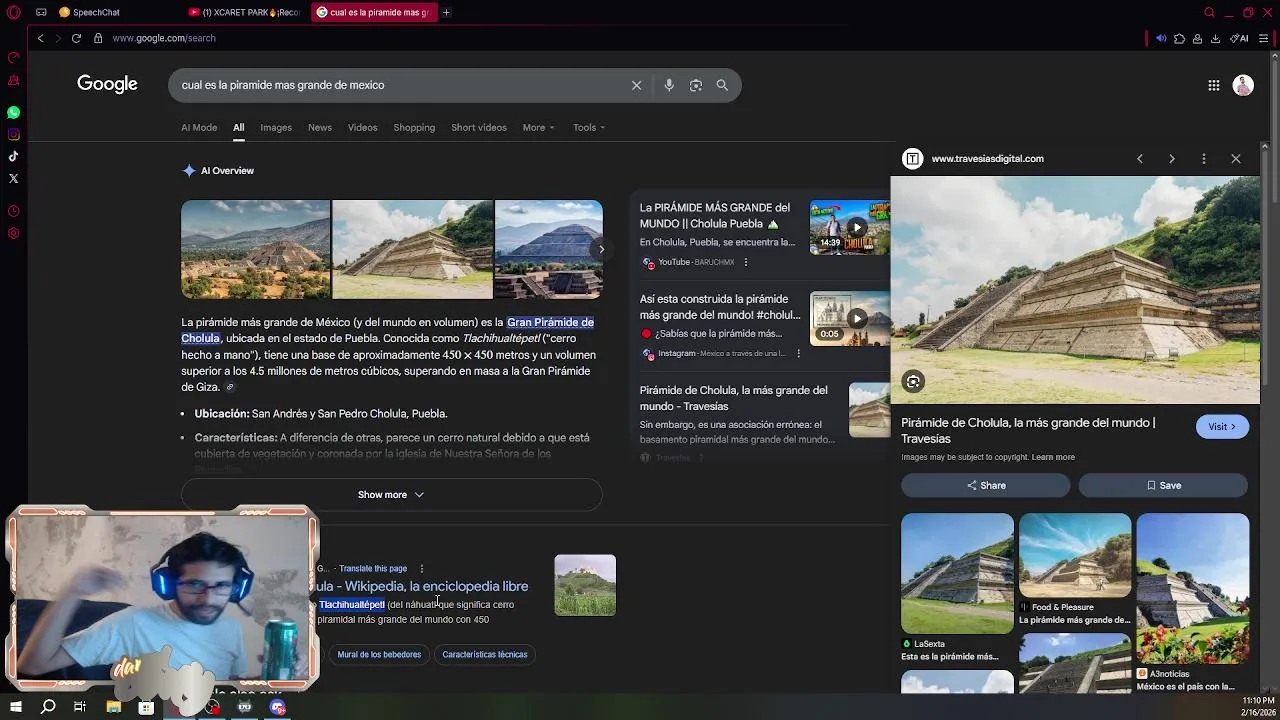This screenshot has height=720, width=1280.
Task: Open the Wikipedia, la enciclopedia libre result
Action: point(423,586)
